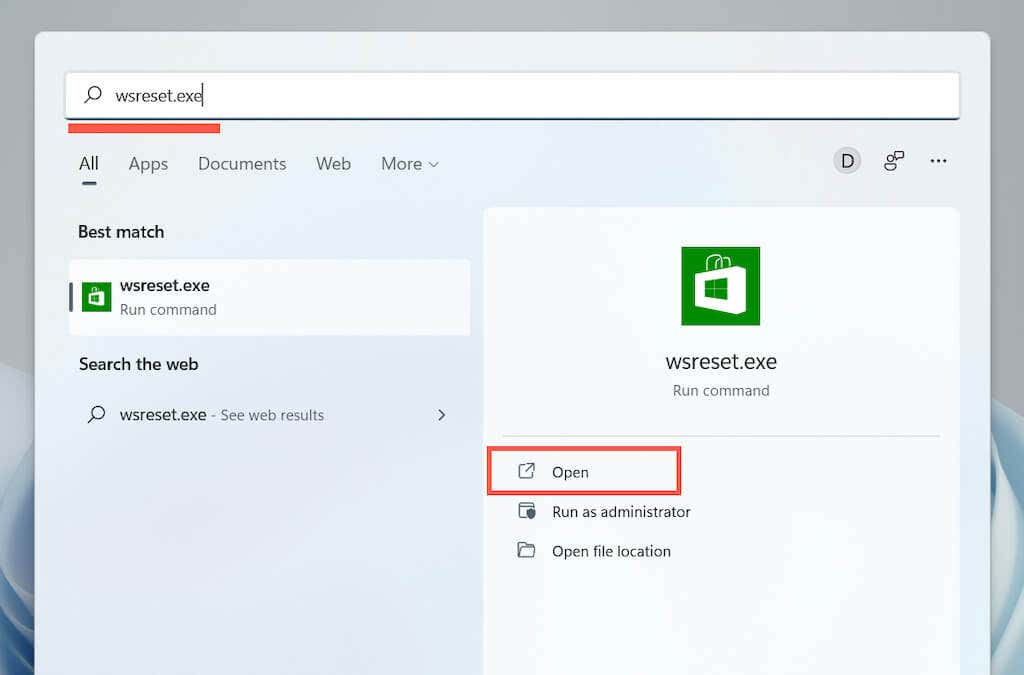
Task: Switch to the Documents tab
Action: point(242,164)
